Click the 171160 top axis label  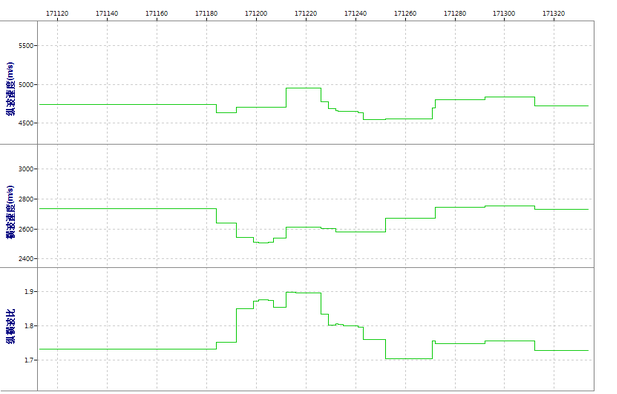coord(157,13)
